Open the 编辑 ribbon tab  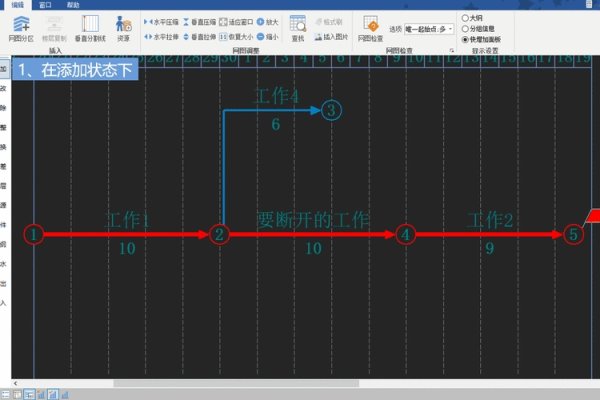pyautogui.click(x=17, y=4)
